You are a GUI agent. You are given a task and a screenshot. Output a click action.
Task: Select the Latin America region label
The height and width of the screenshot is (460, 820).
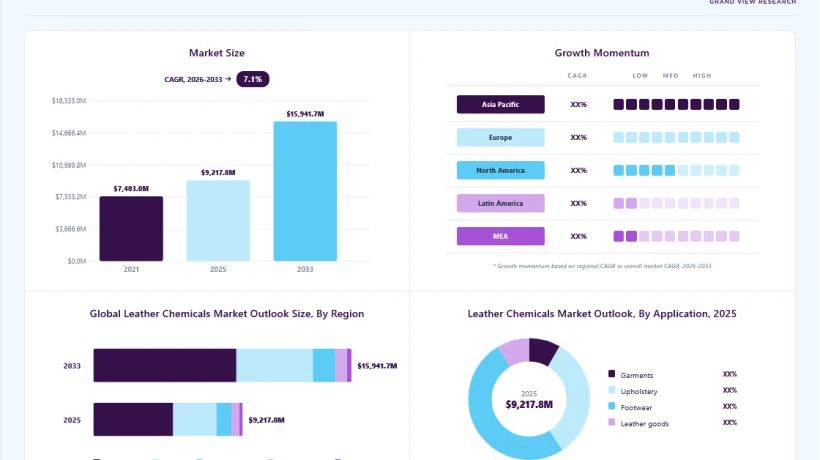[x=500, y=203]
